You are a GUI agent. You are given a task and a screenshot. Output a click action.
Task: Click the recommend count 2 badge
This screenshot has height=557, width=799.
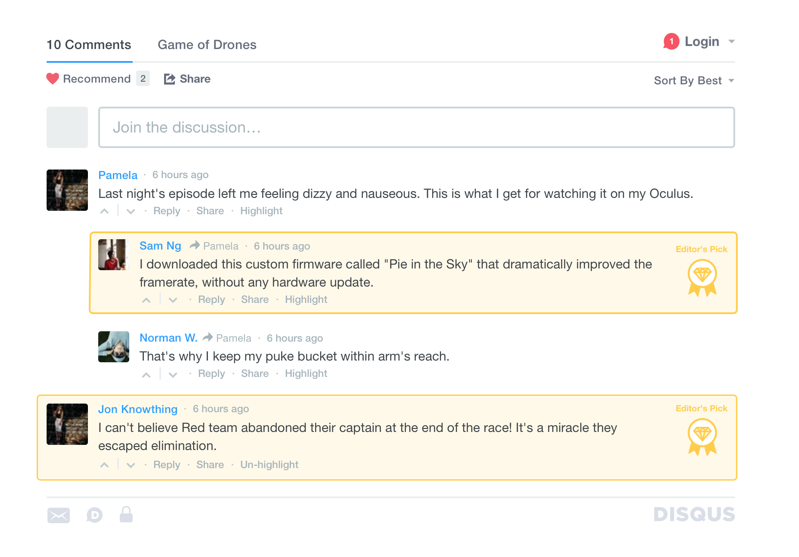143,78
